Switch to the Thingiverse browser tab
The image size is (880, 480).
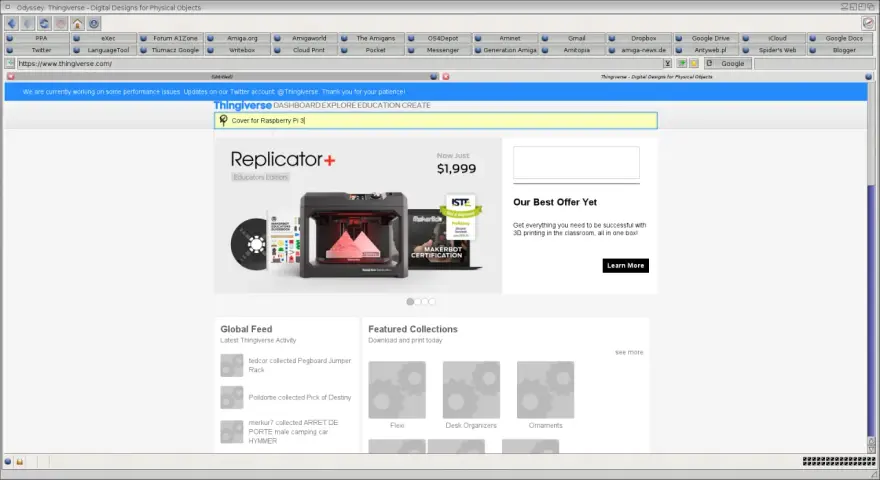click(x=657, y=76)
